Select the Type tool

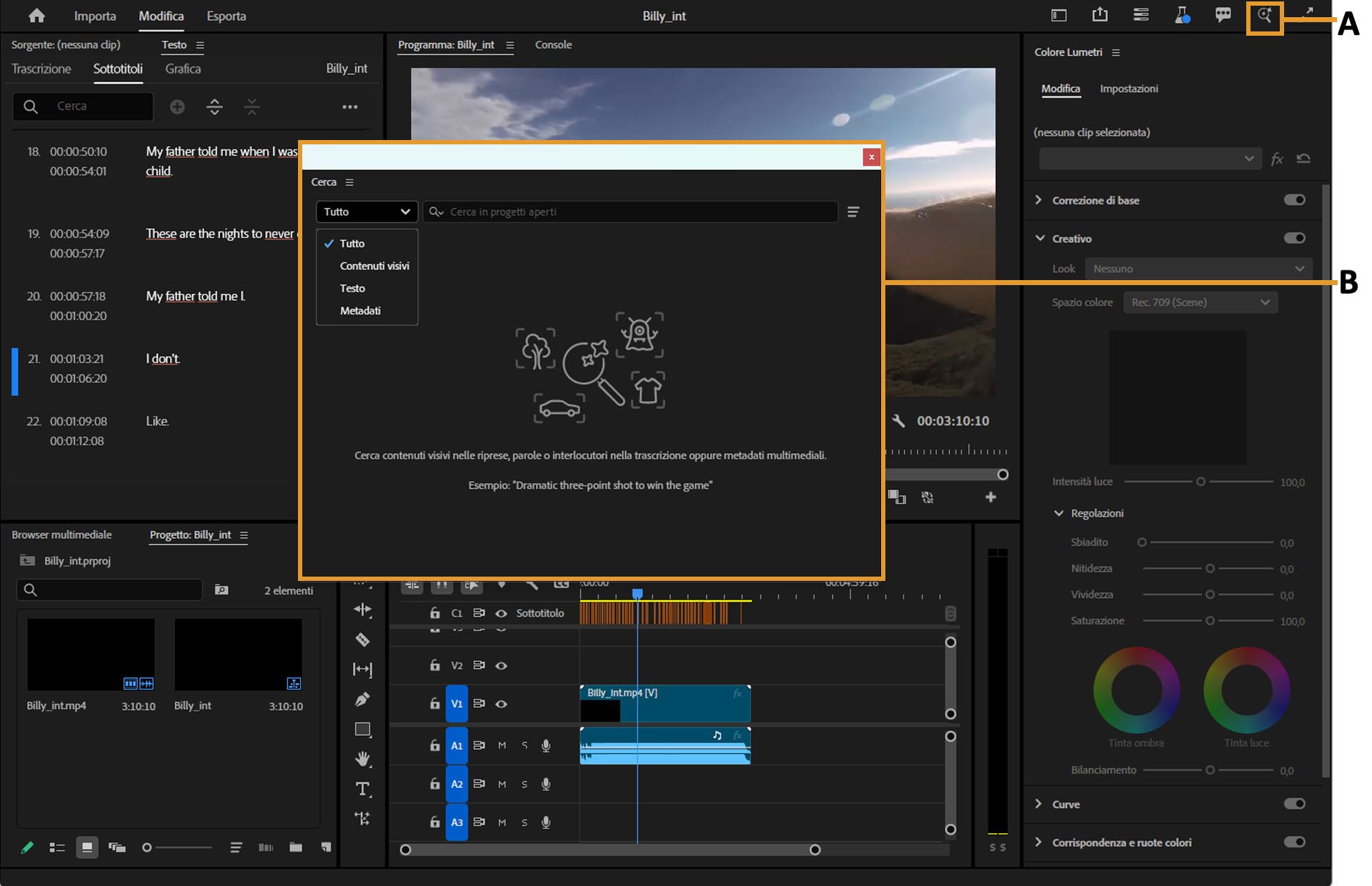point(362,789)
